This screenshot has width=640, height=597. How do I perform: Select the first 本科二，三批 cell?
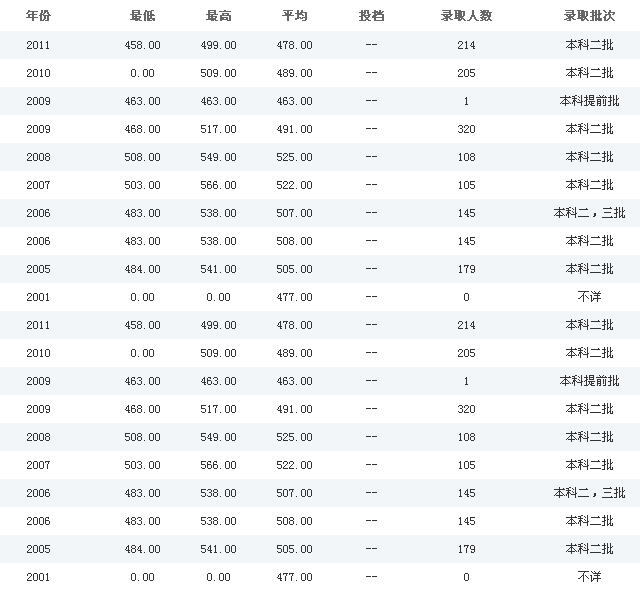(x=589, y=213)
